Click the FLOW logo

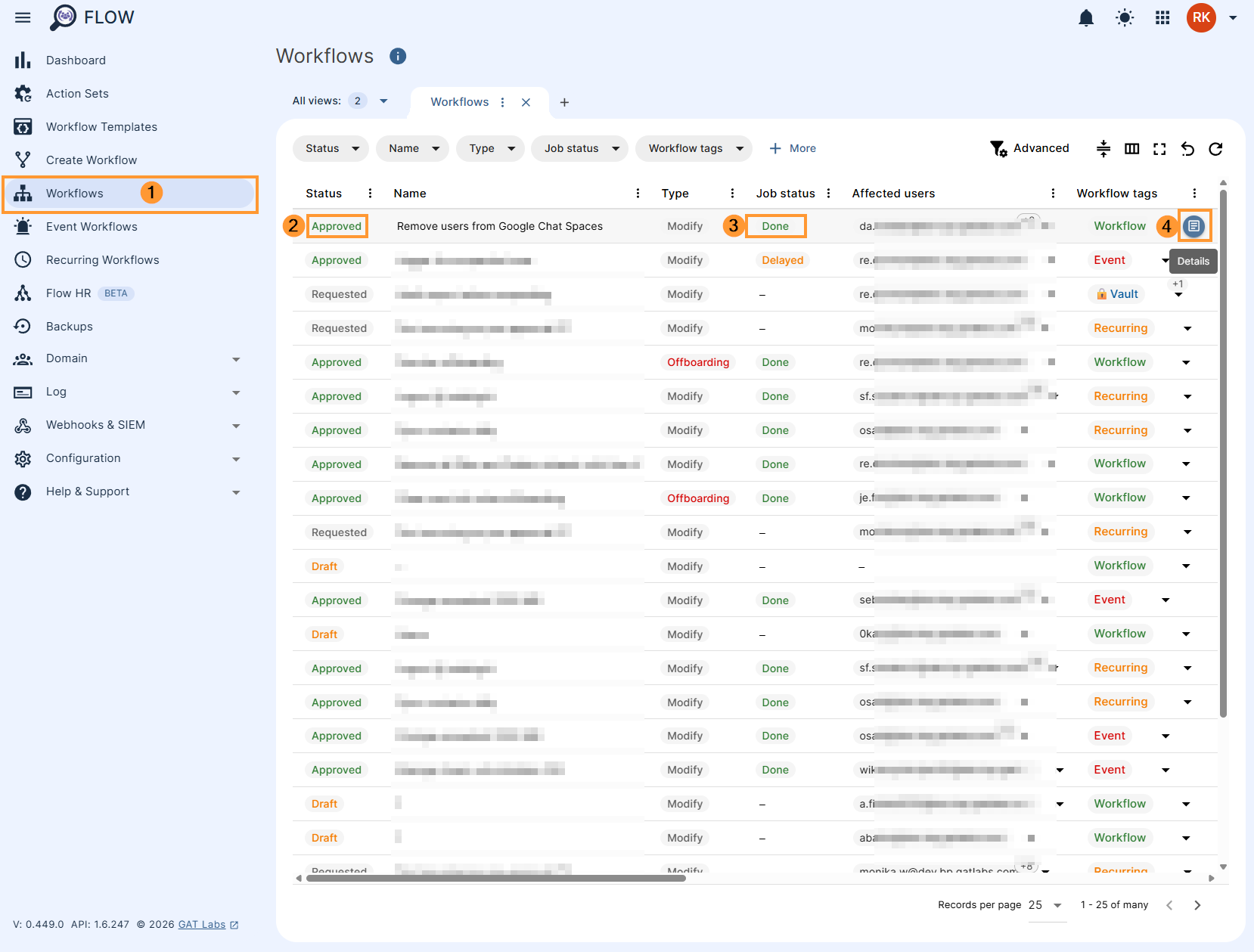click(92, 17)
